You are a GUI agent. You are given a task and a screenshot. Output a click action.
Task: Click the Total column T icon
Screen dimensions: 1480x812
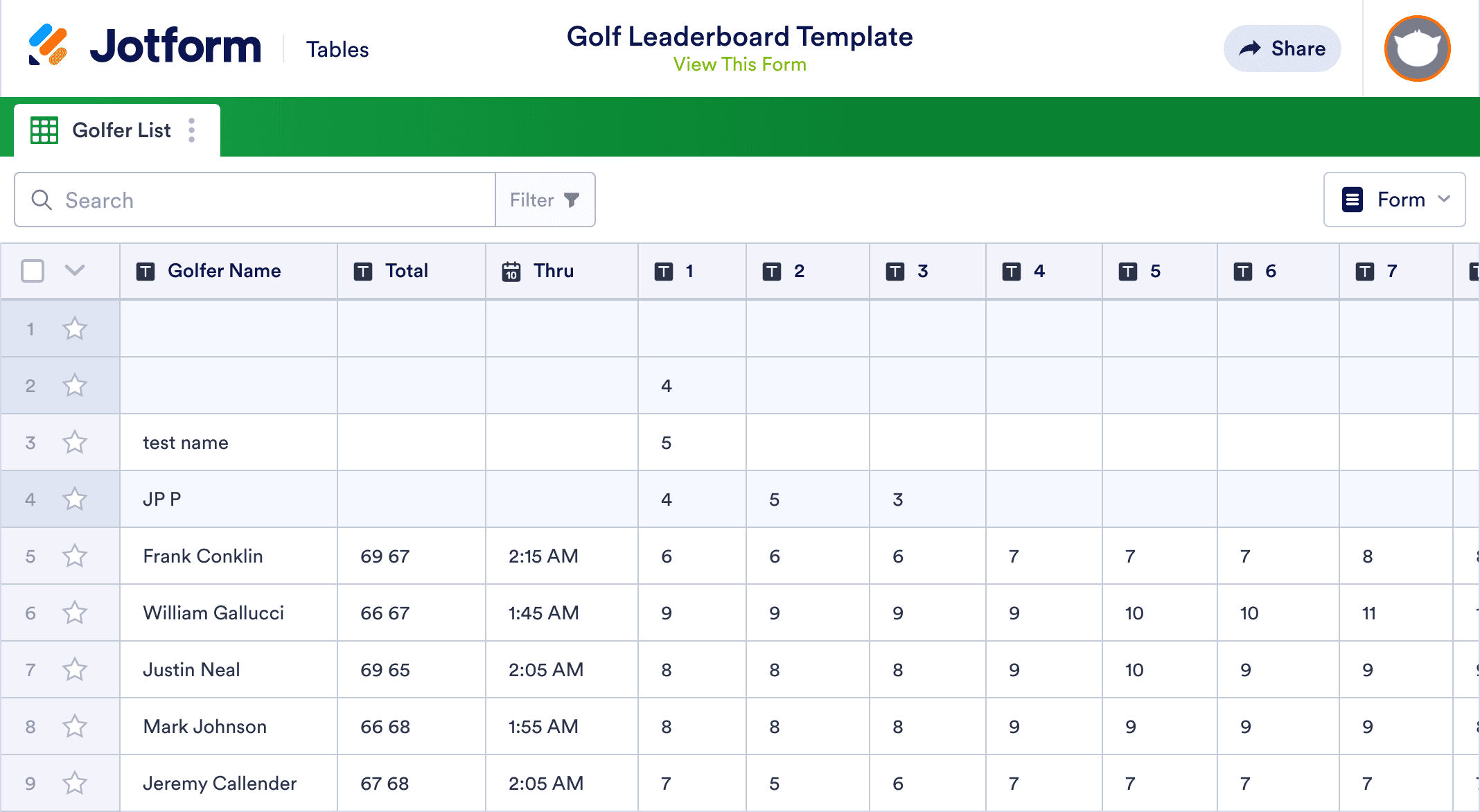pyautogui.click(x=362, y=271)
